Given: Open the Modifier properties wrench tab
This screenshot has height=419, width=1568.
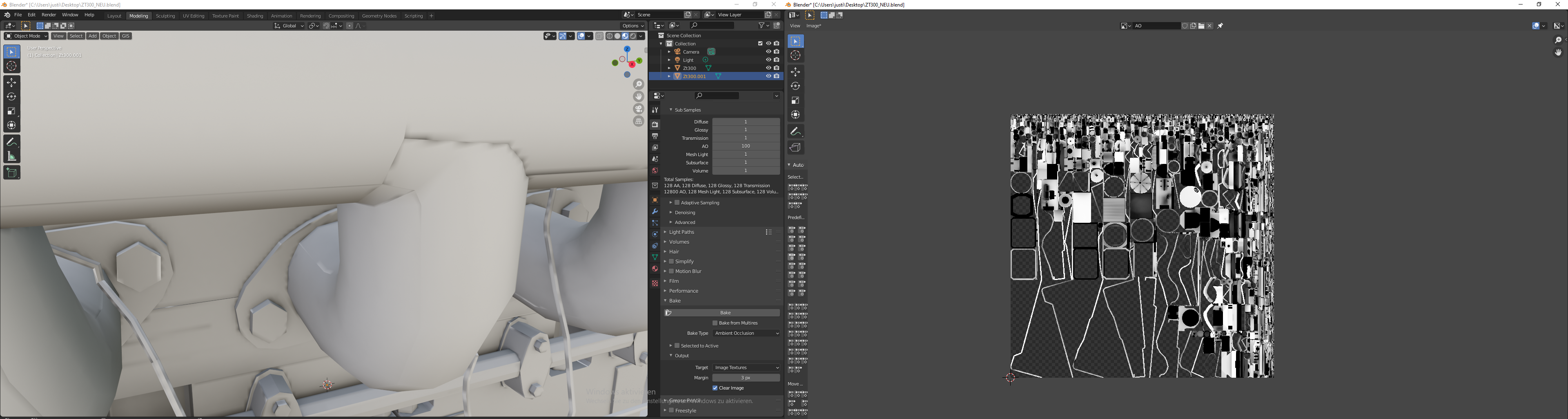Looking at the screenshot, I should [x=655, y=212].
